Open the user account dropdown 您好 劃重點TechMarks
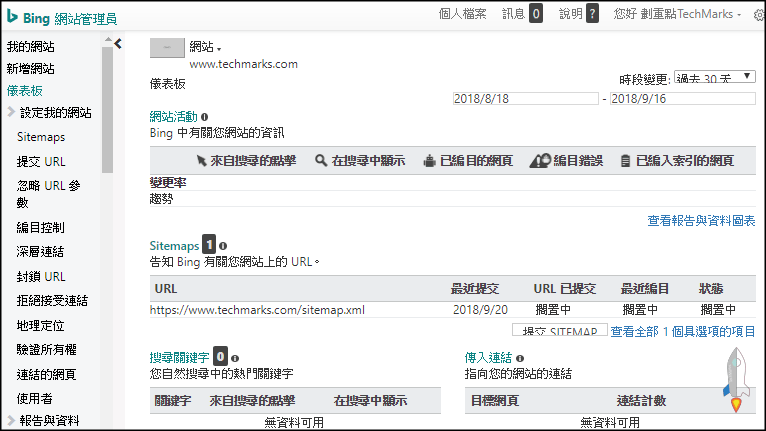This screenshot has height=431, width=766. tap(677, 14)
